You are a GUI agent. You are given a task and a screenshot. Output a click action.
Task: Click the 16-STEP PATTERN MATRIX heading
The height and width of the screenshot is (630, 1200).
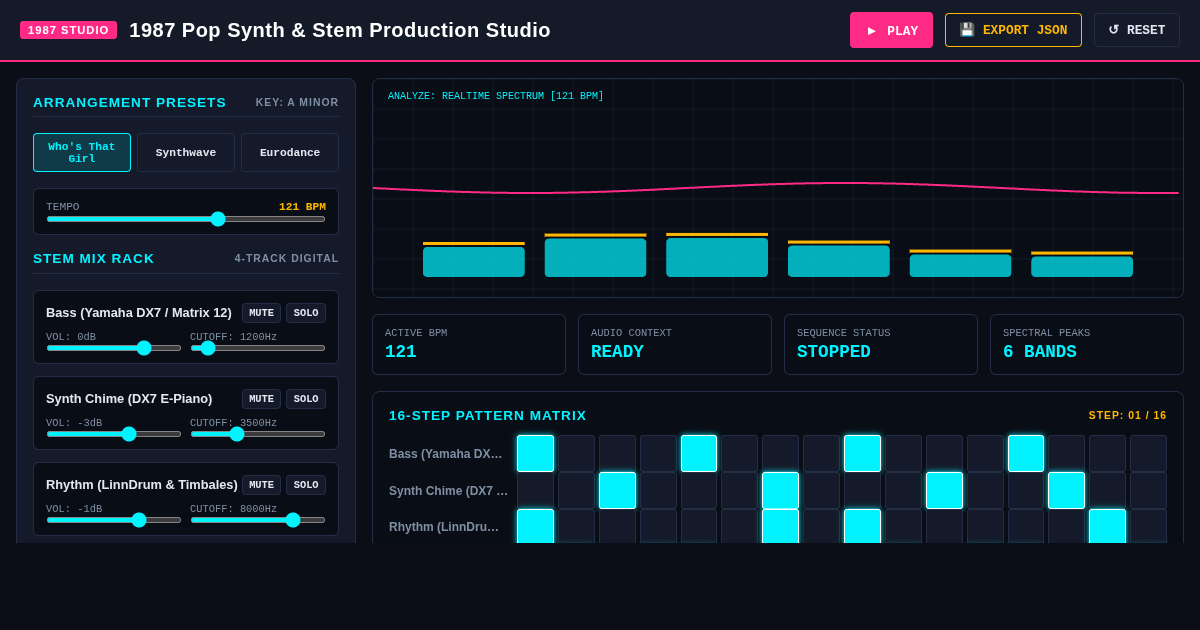pyautogui.click(x=488, y=415)
